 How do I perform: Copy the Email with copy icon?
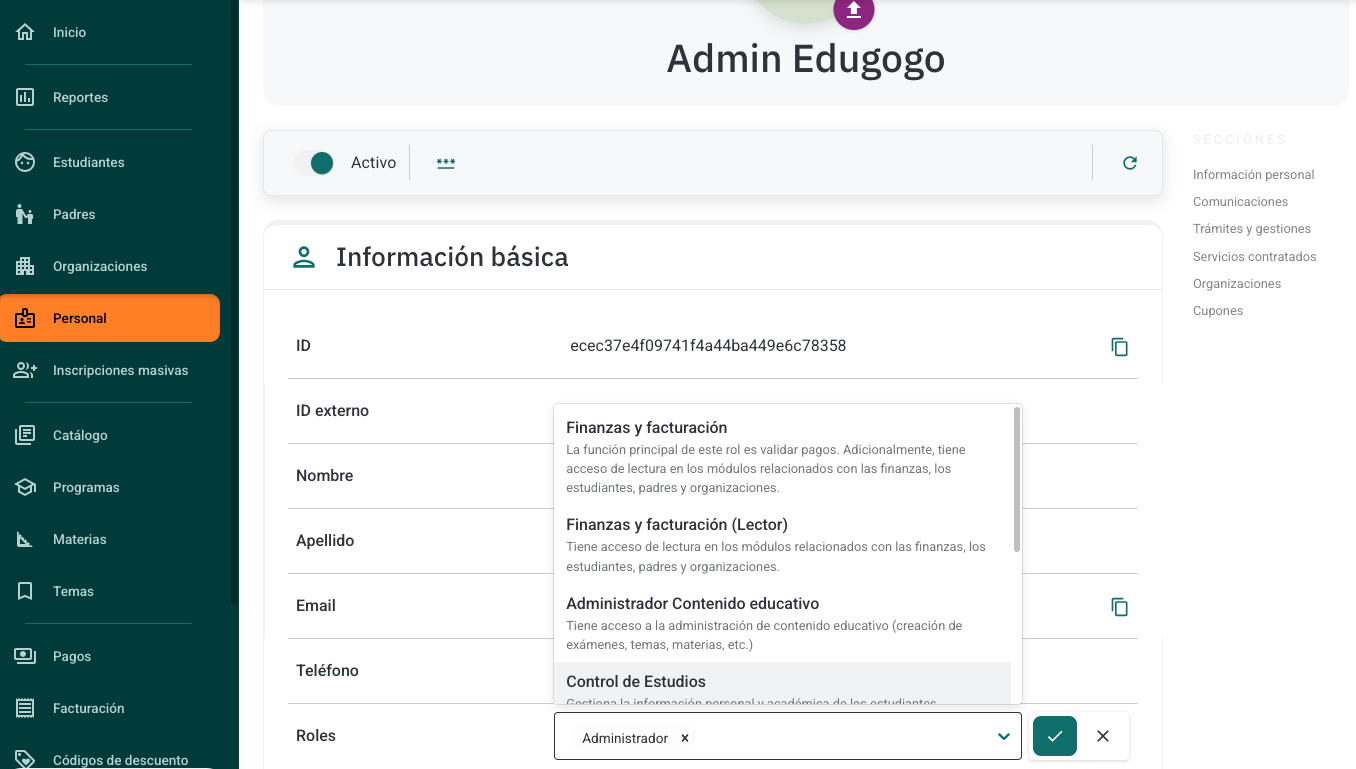(1120, 607)
